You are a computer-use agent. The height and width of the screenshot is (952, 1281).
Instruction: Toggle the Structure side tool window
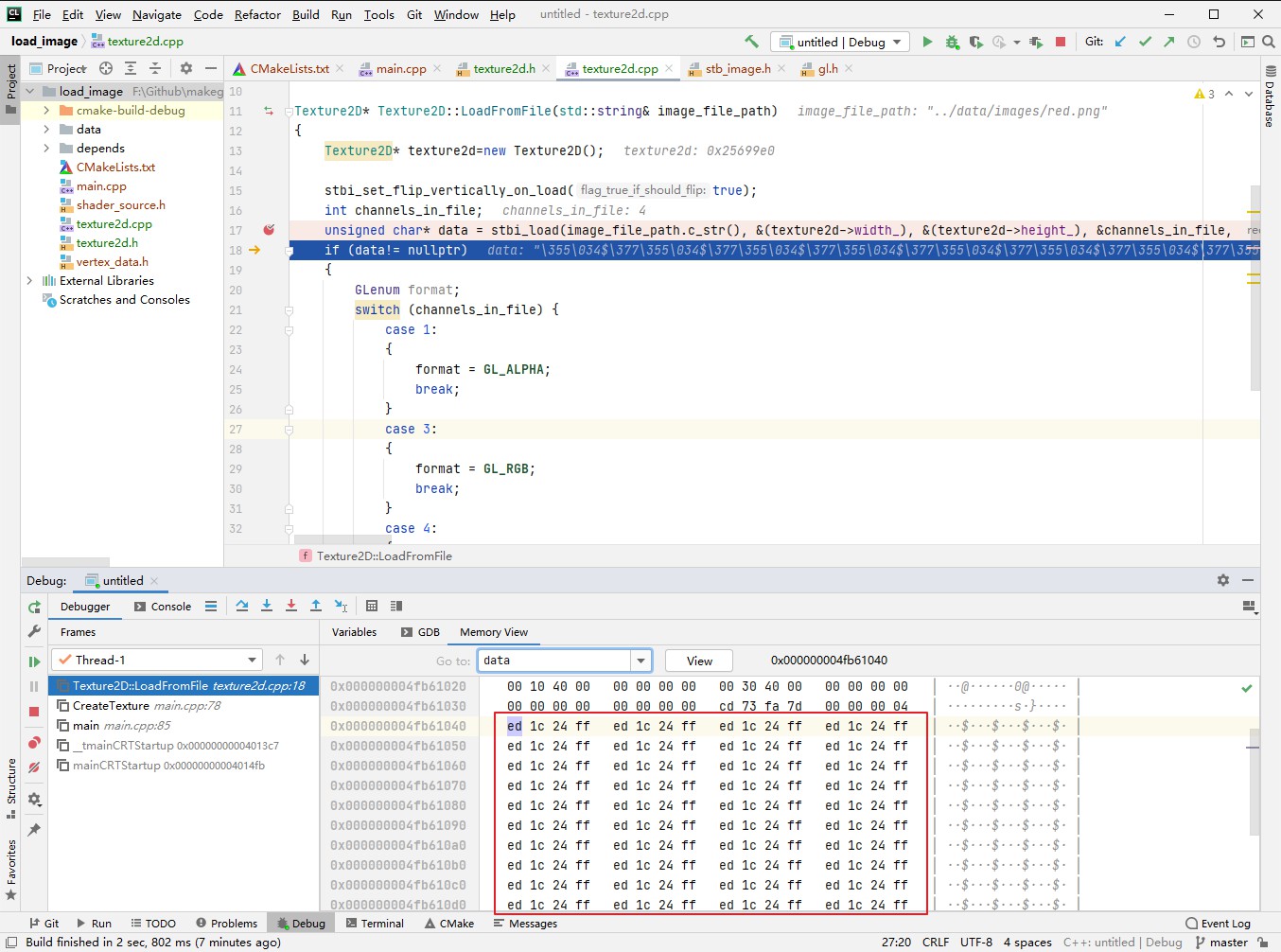coord(10,787)
